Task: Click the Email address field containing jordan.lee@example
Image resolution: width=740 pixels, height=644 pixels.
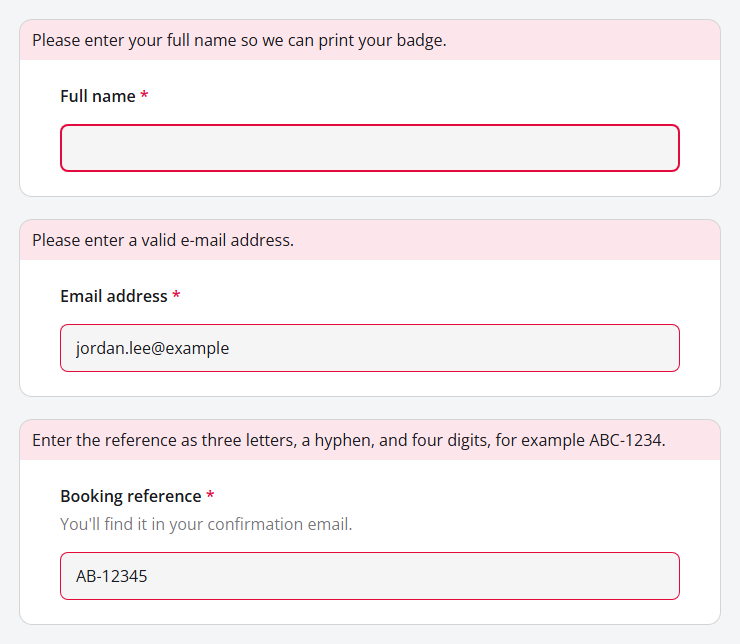Action: point(370,348)
